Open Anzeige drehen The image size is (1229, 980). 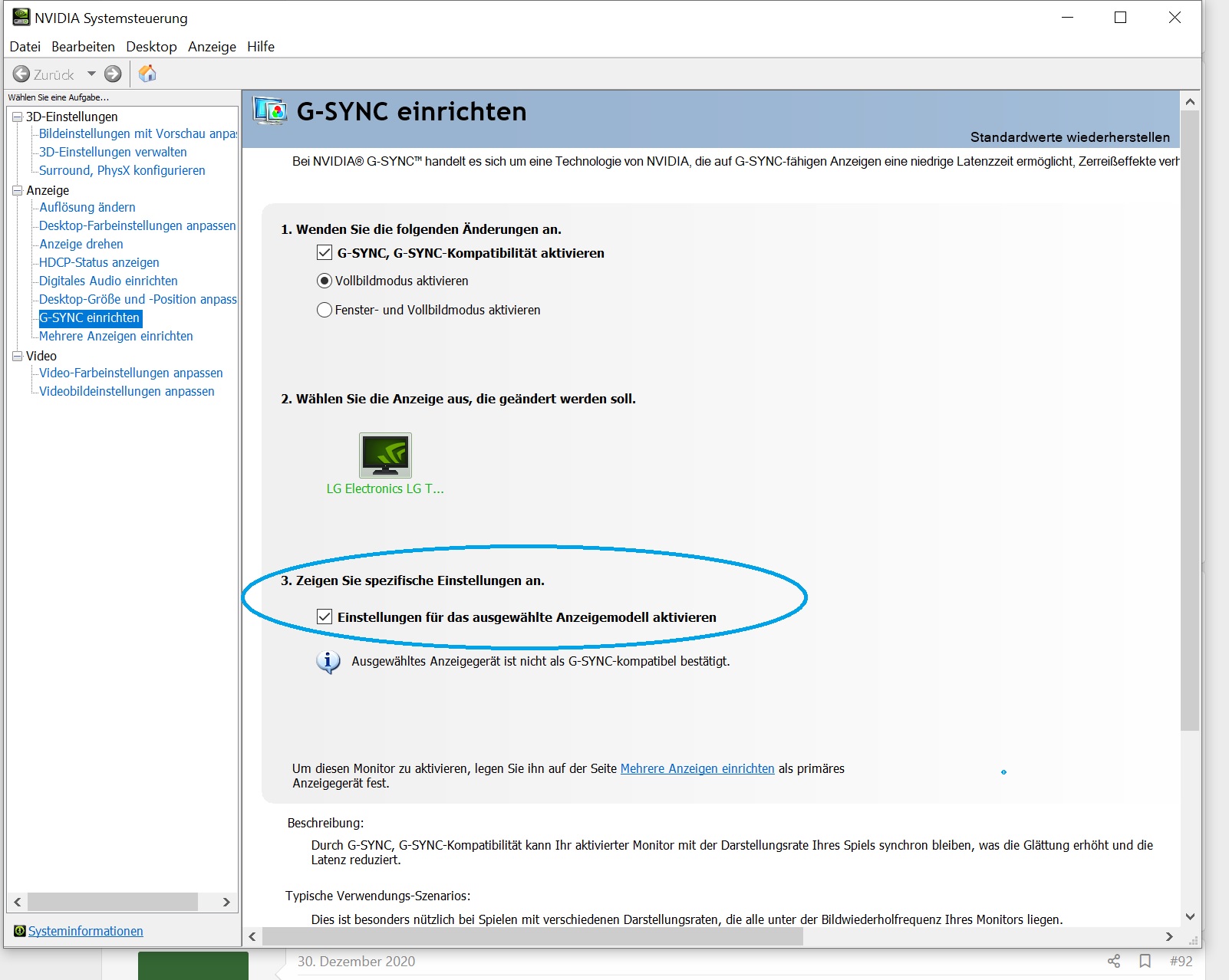point(81,244)
